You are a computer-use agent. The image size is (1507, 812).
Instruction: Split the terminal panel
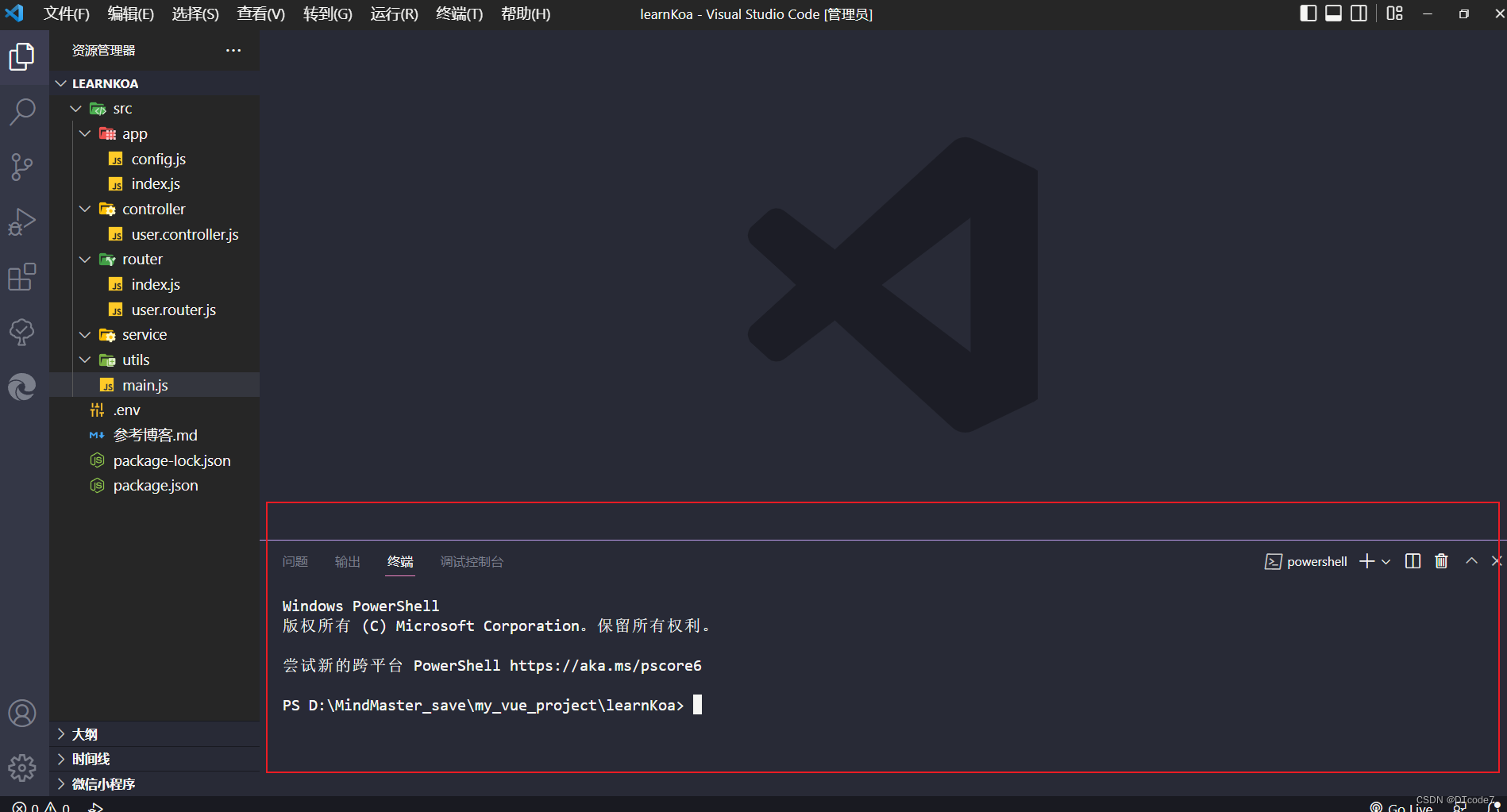click(1413, 561)
